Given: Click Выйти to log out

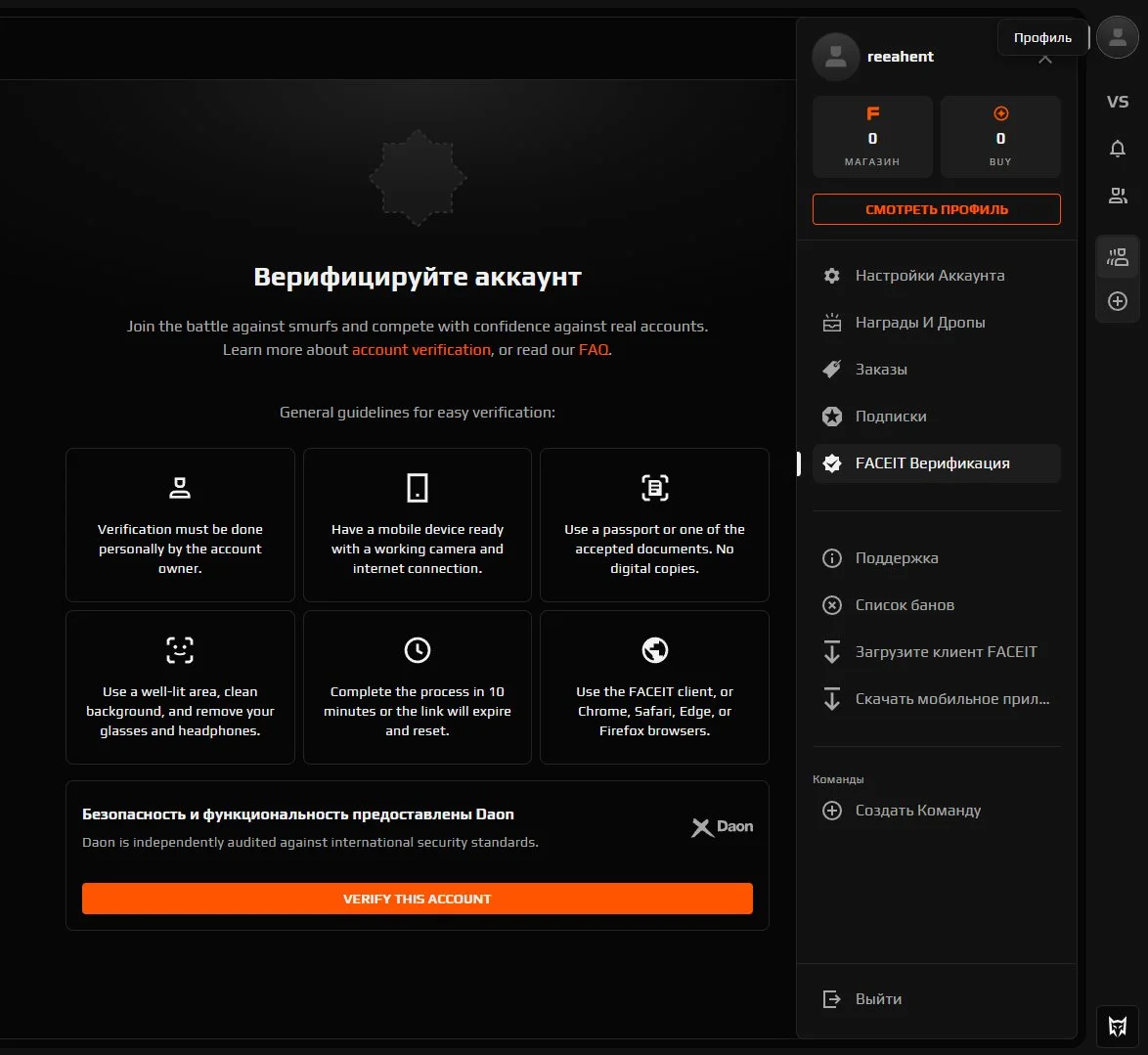Looking at the screenshot, I should coord(937,998).
